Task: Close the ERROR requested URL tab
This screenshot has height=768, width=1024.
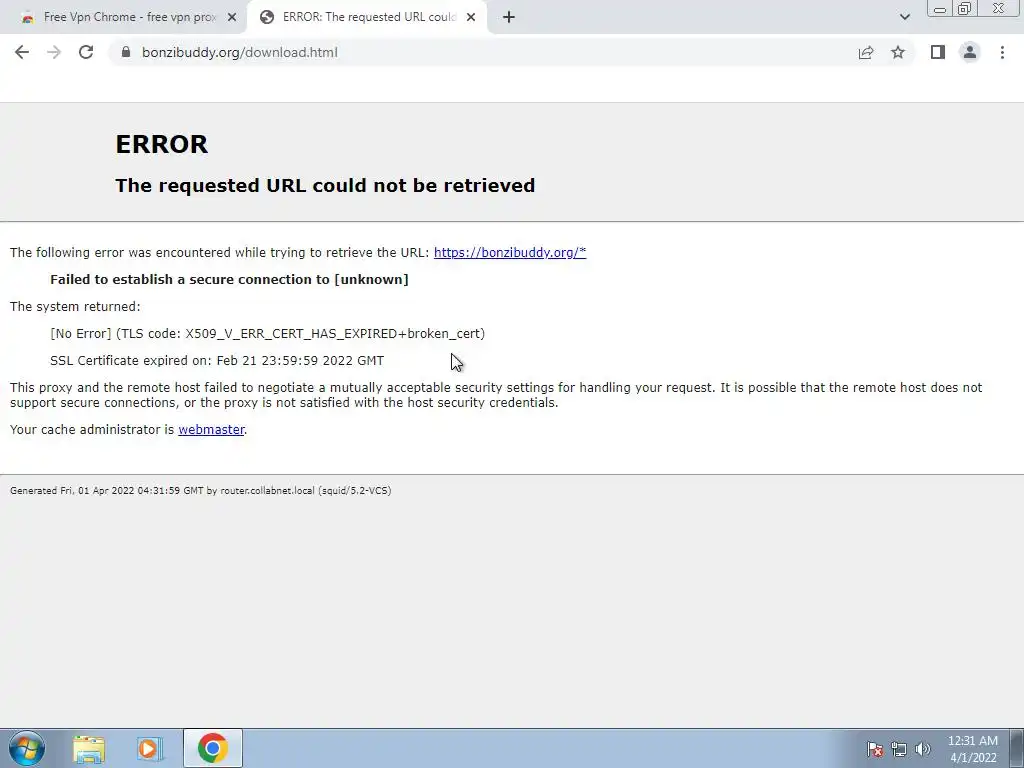Action: coord(471,17)
